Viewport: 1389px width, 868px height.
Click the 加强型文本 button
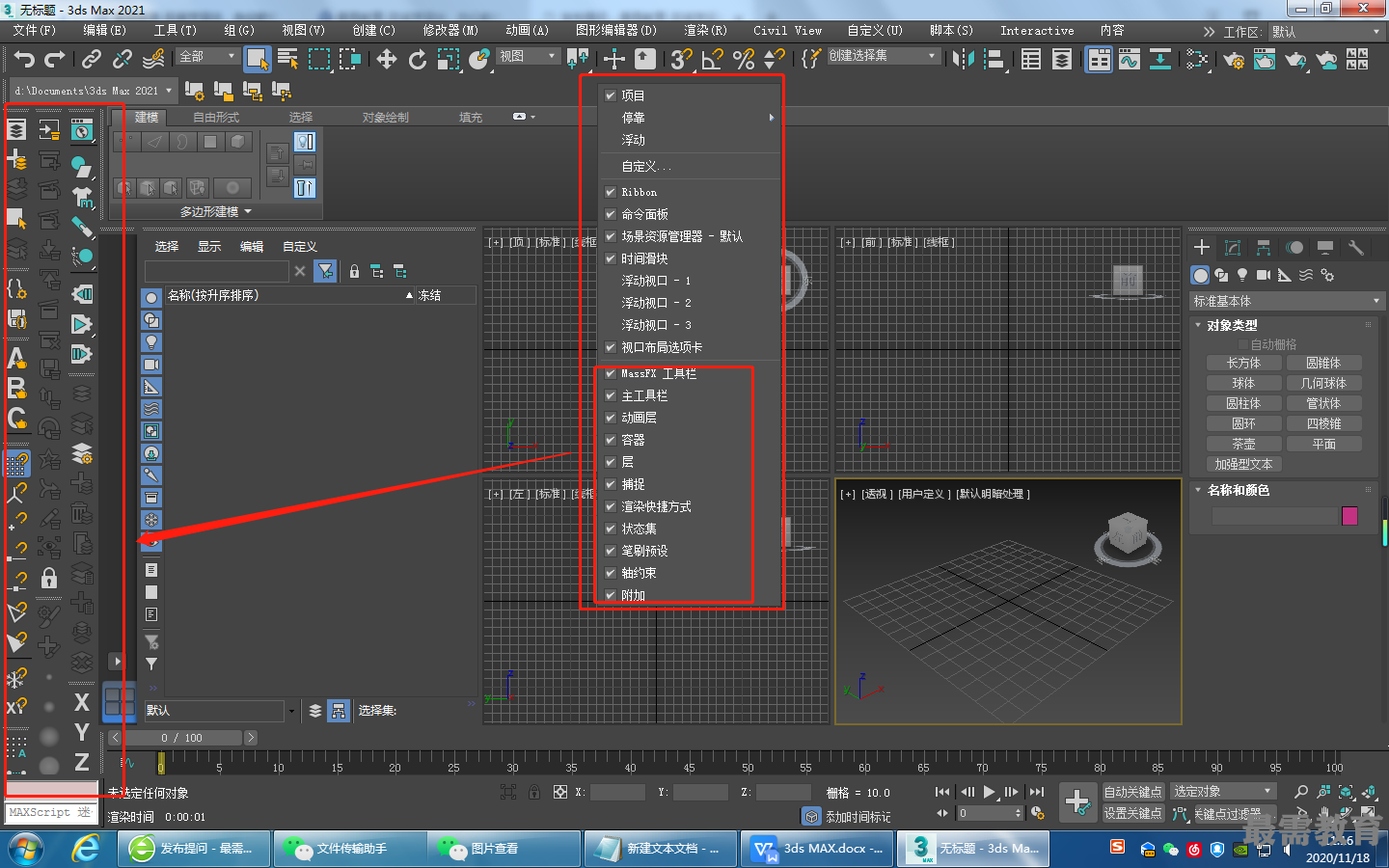1244,464
